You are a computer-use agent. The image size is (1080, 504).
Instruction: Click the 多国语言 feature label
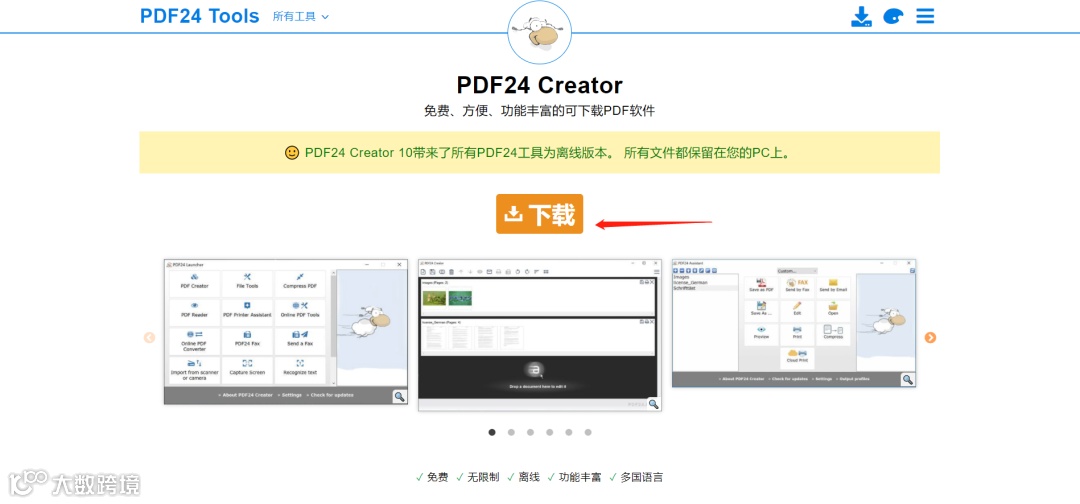click(x=642, y=477)
